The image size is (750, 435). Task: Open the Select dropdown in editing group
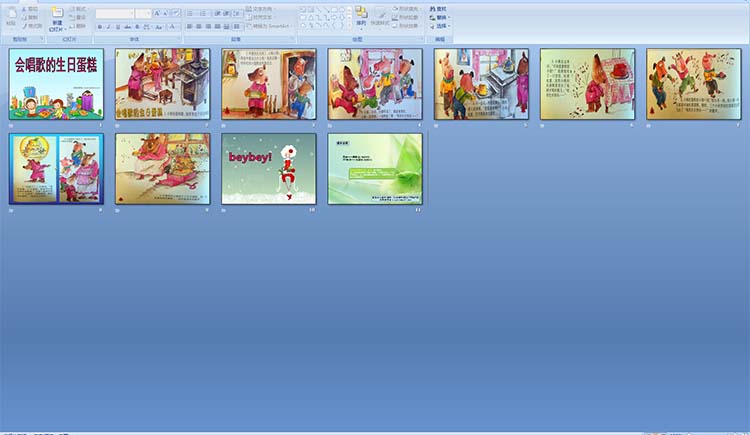pyautogui.click(x=440, y=26)
